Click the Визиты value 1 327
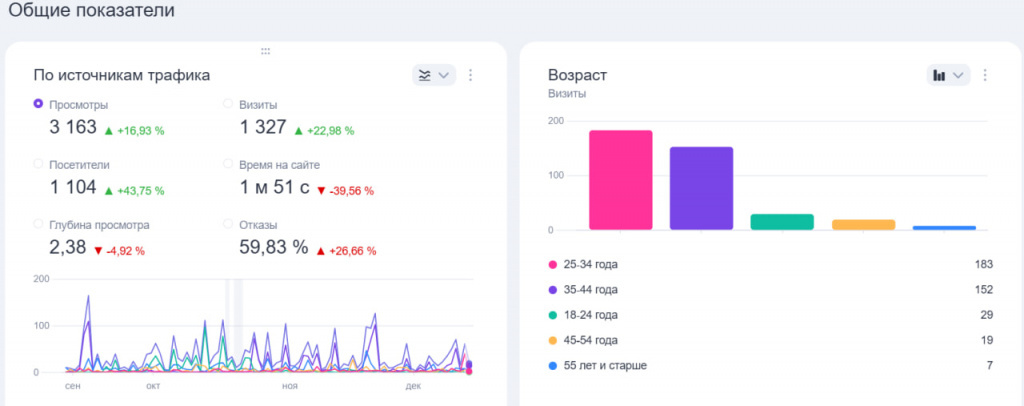The height and width of the screenshot is (406, 1024). coord(263,127)
